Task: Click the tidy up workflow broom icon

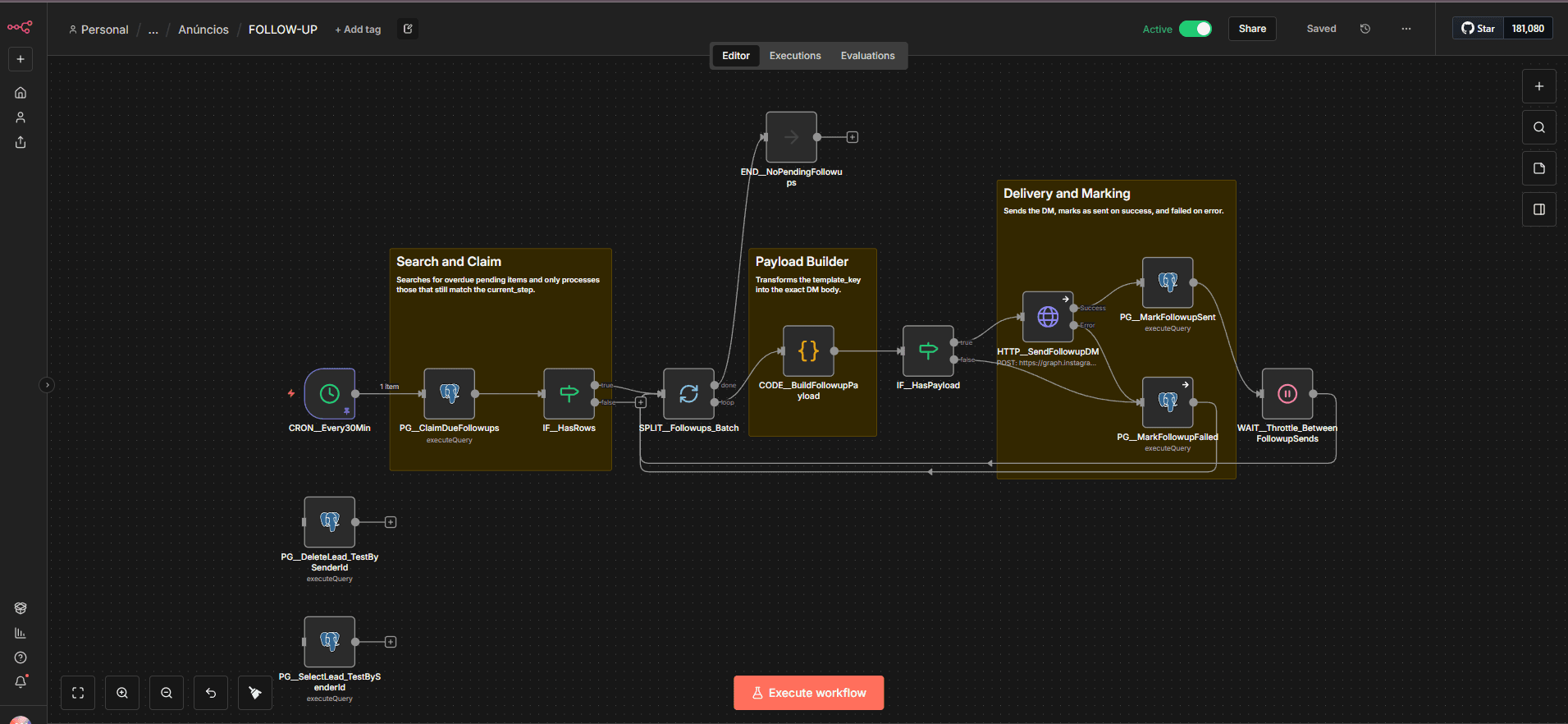Action: click(255, 693)
